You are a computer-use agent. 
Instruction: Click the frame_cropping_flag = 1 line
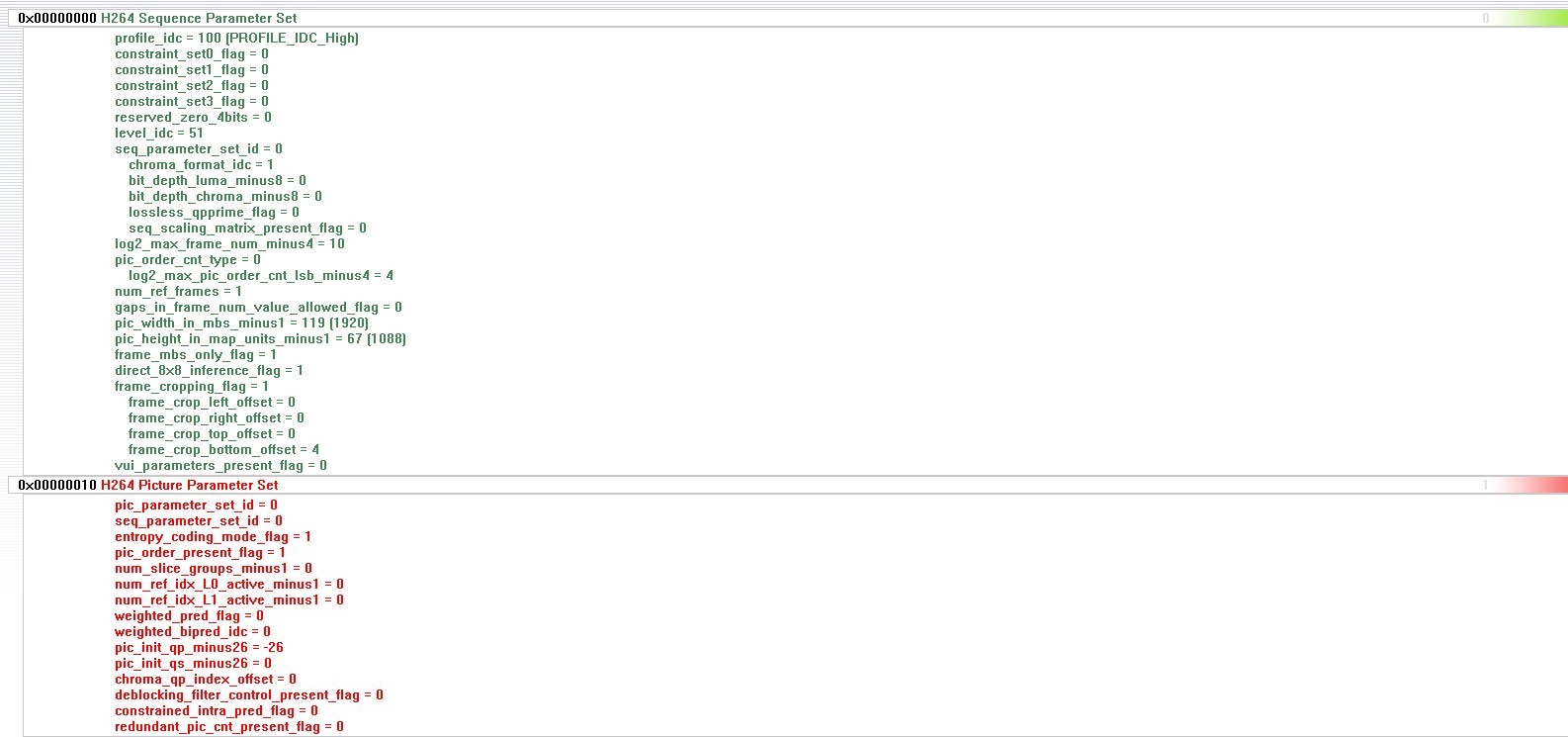click(x=192, y=386)
